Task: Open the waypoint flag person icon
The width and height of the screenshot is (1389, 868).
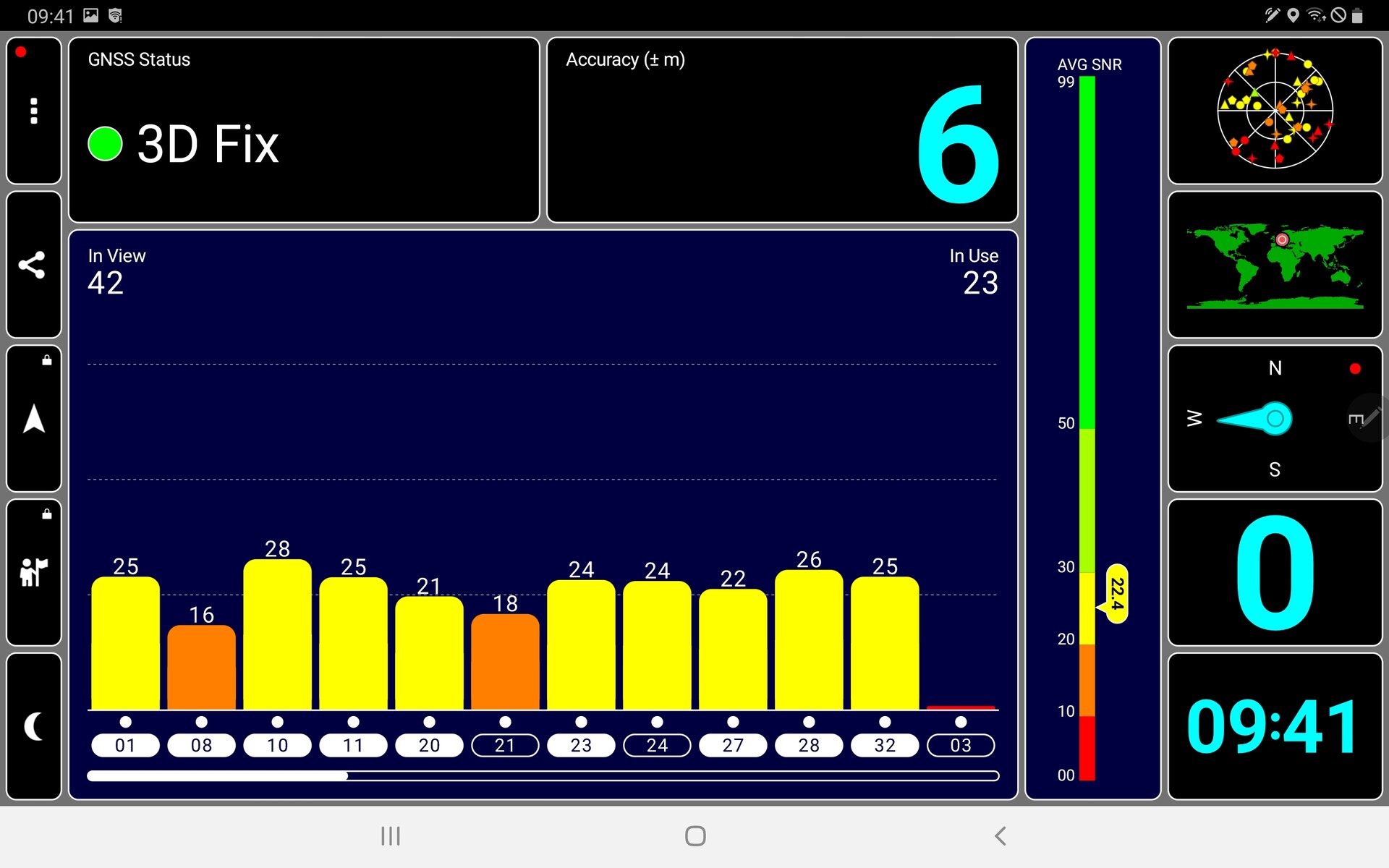Action: [33, 572]
